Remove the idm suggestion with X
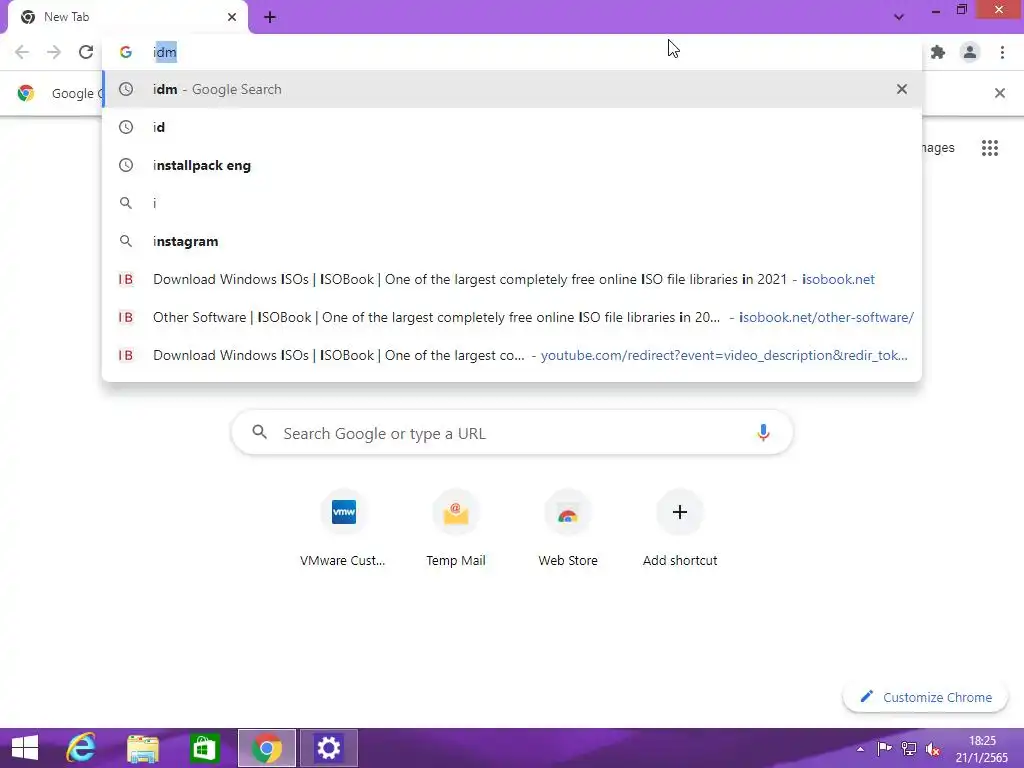The height and width of the screenshot is (768, 1024). click(x=902, y=89)
